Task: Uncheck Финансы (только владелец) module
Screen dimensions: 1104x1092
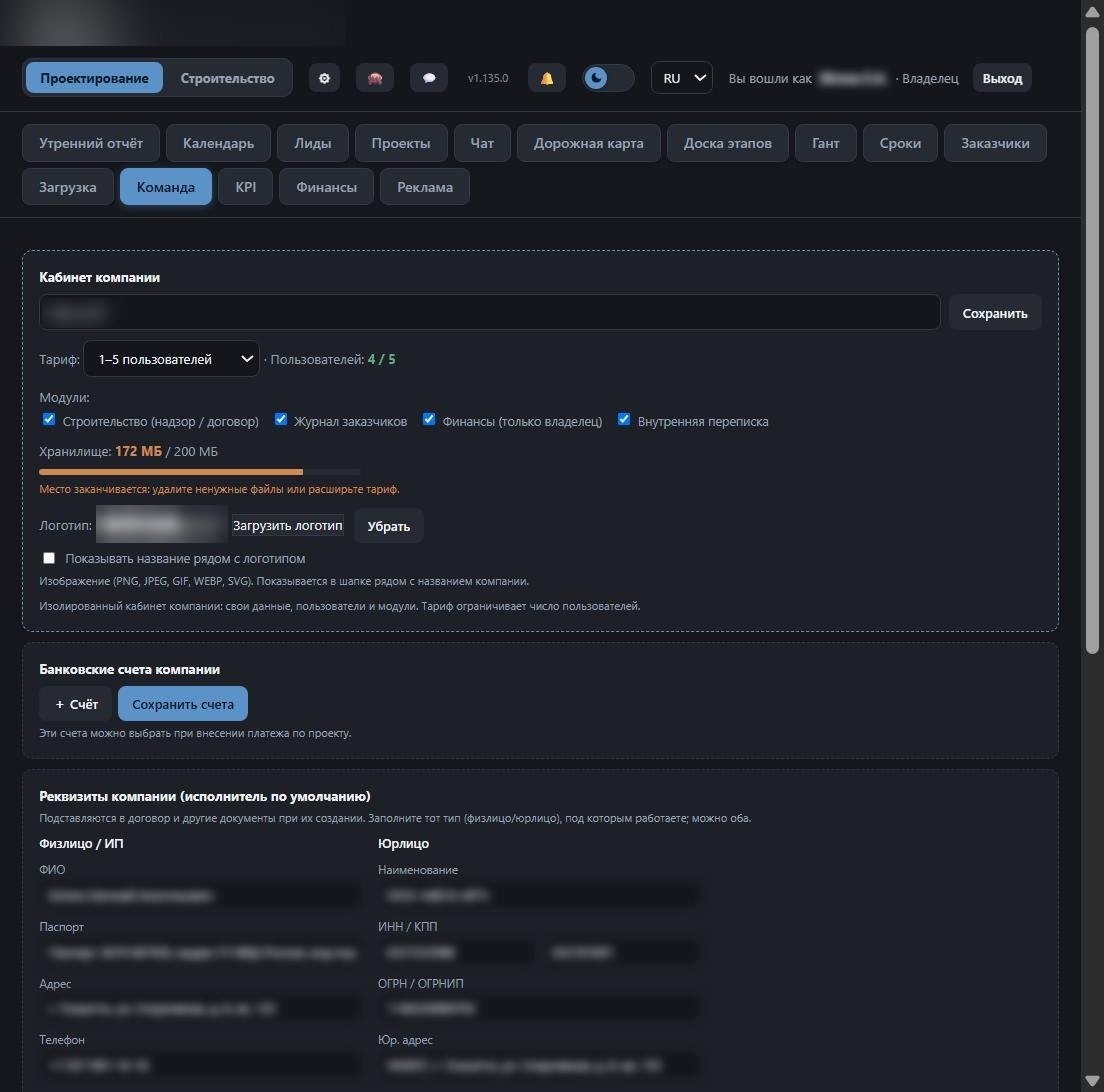Action: click(429, 420)
